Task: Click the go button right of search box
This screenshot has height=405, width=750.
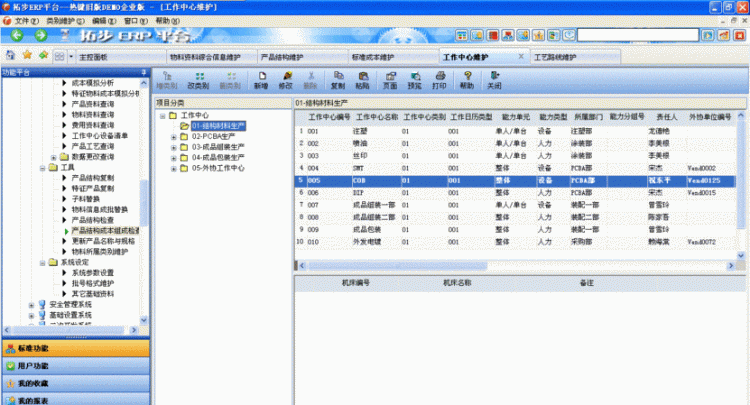Action: pos(708,35)
